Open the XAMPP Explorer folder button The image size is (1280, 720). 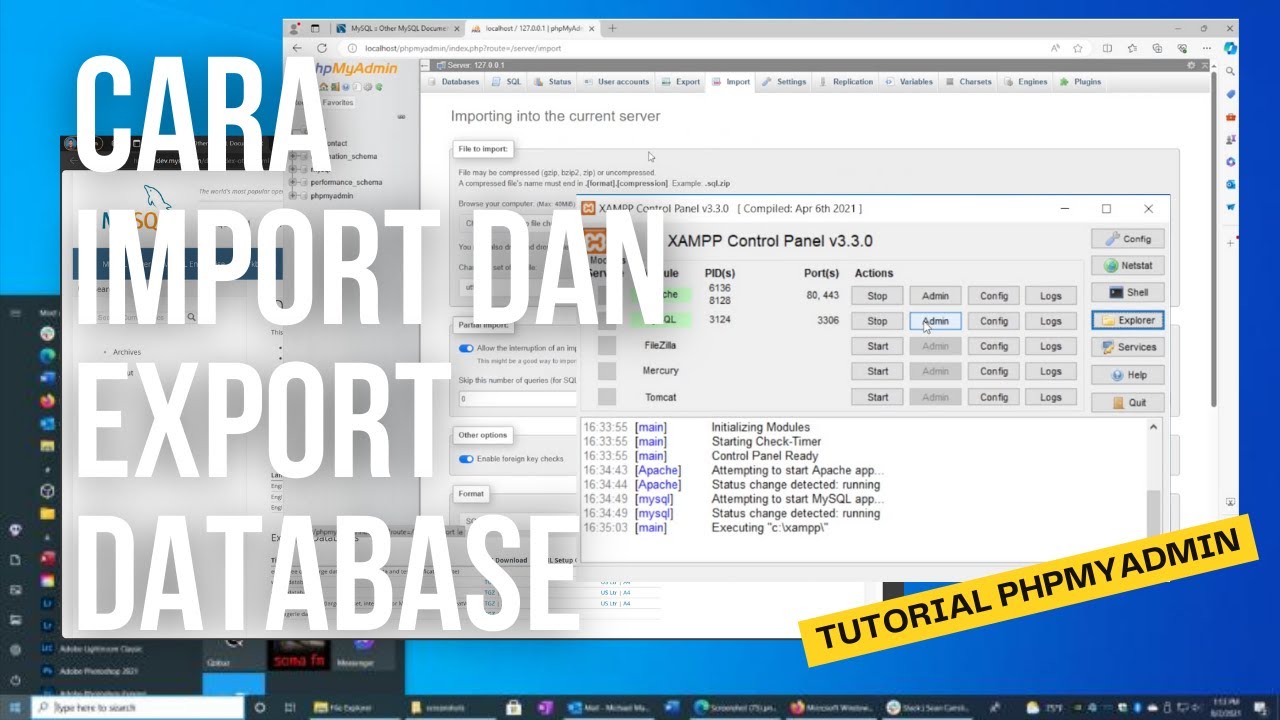pyautogui.click(x=1128, y=321)
